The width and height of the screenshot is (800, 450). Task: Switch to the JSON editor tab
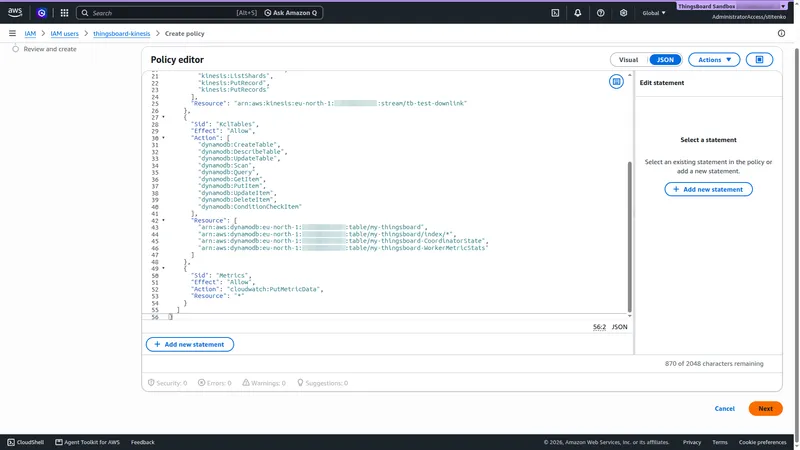pyautogui.click(x=665, y=60)
